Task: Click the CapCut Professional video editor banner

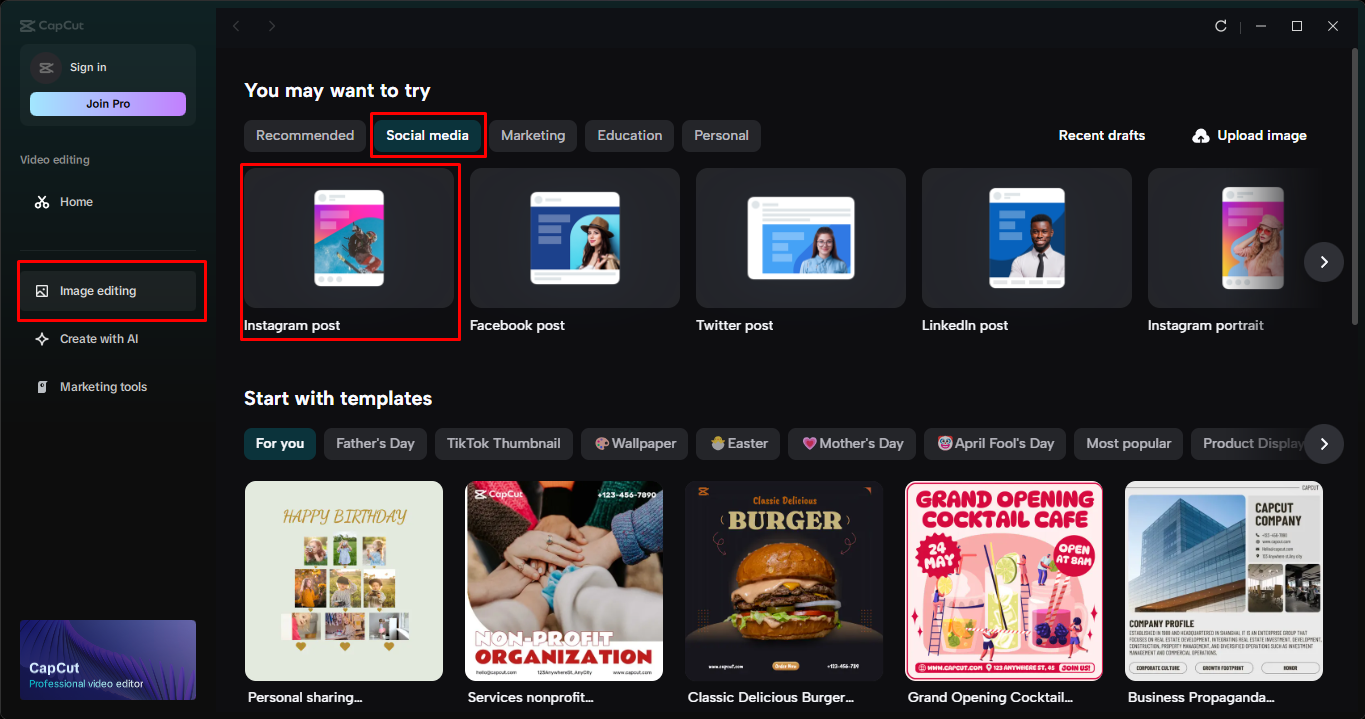Action: click(107, 659)
